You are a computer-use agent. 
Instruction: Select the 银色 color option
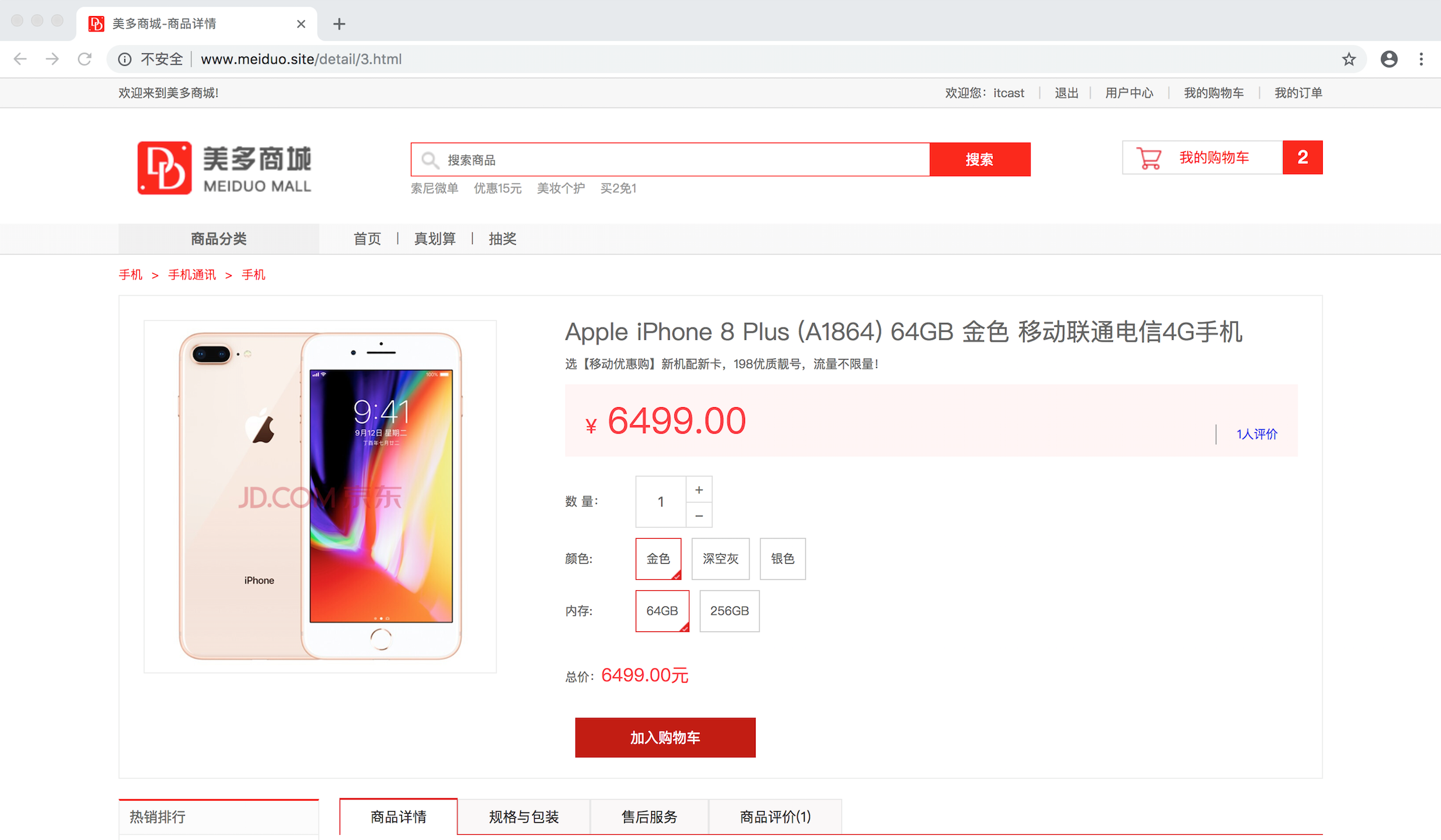tap(783, 559)
